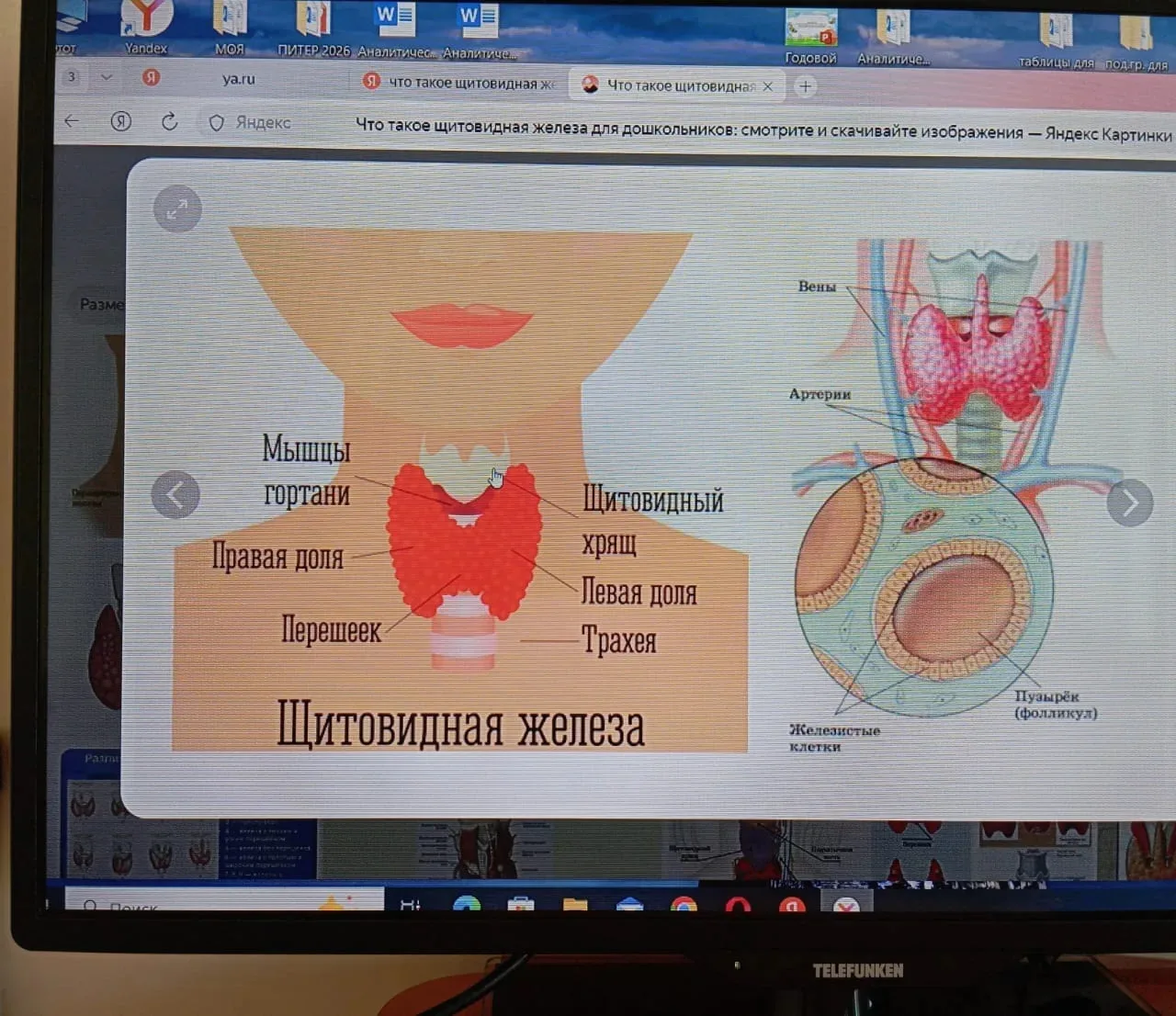Reload the current page
This screenshot has width=1176, height=1016.
(x=169, y=121)
